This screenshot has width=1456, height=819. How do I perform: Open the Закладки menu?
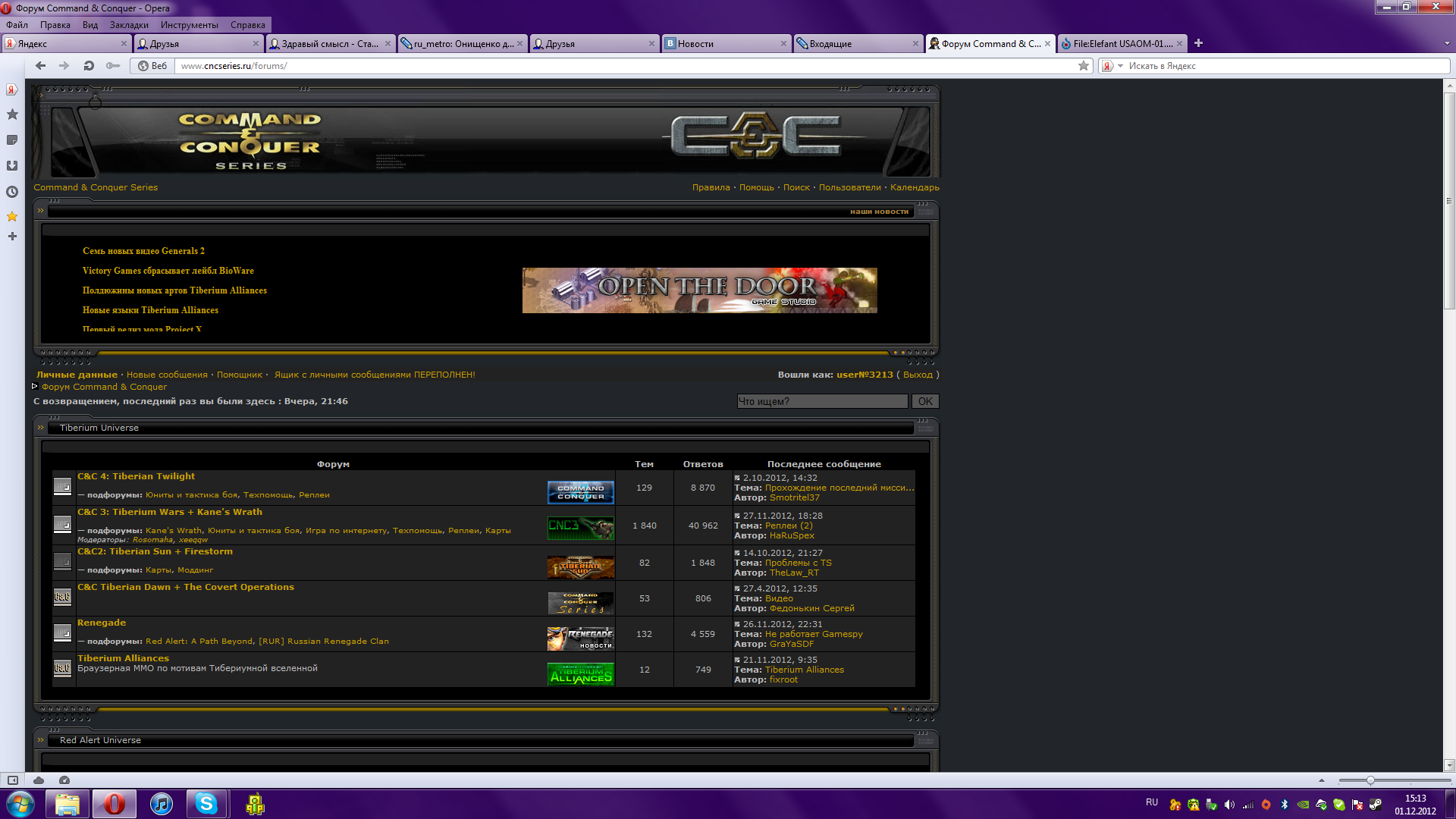(x=129, y=25)
